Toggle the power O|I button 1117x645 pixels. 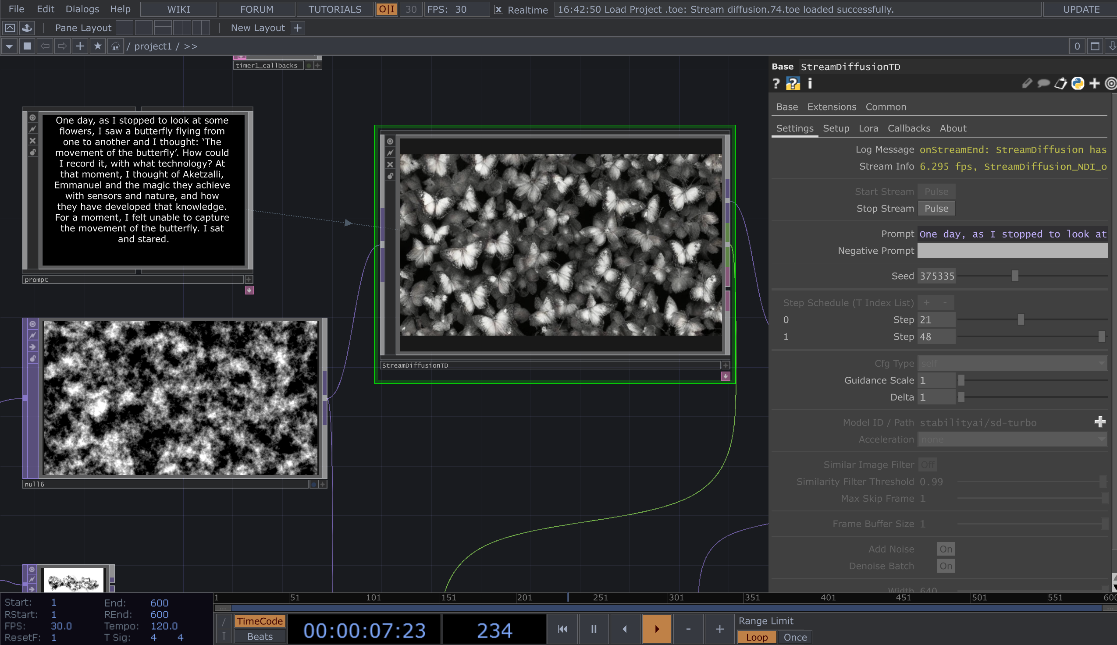tap(387, 9)
